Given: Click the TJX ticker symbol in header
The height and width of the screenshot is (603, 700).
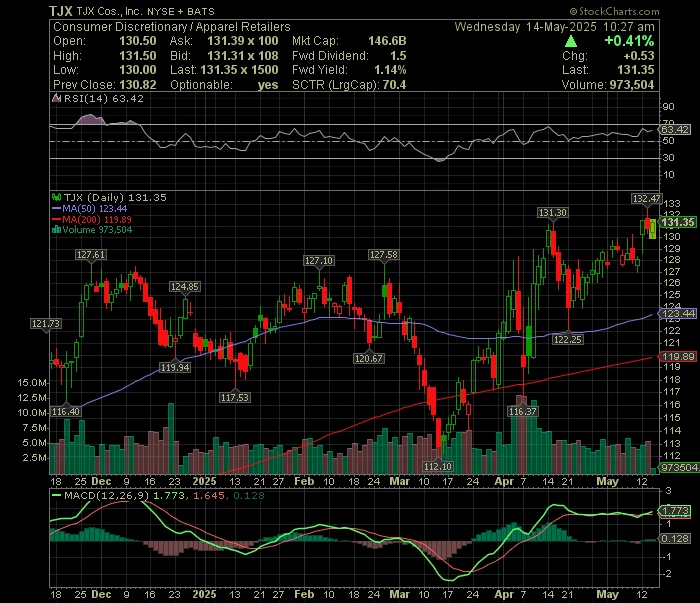Looking at the screenshot, I should point(61,11).
